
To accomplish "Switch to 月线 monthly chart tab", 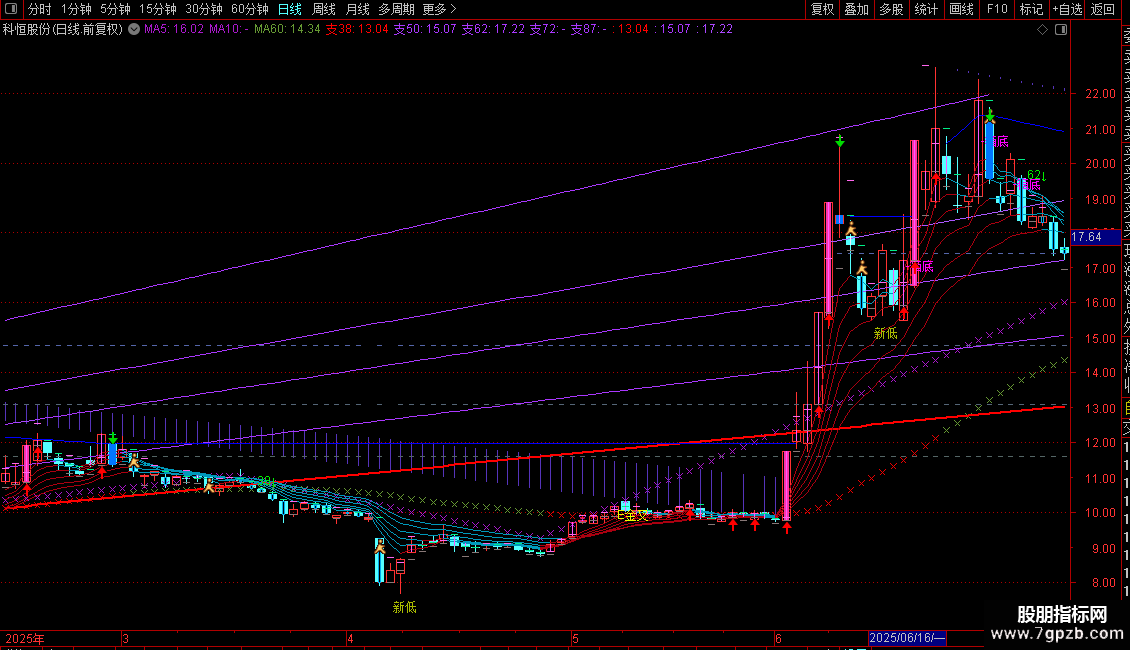I will tap(357, 9).
